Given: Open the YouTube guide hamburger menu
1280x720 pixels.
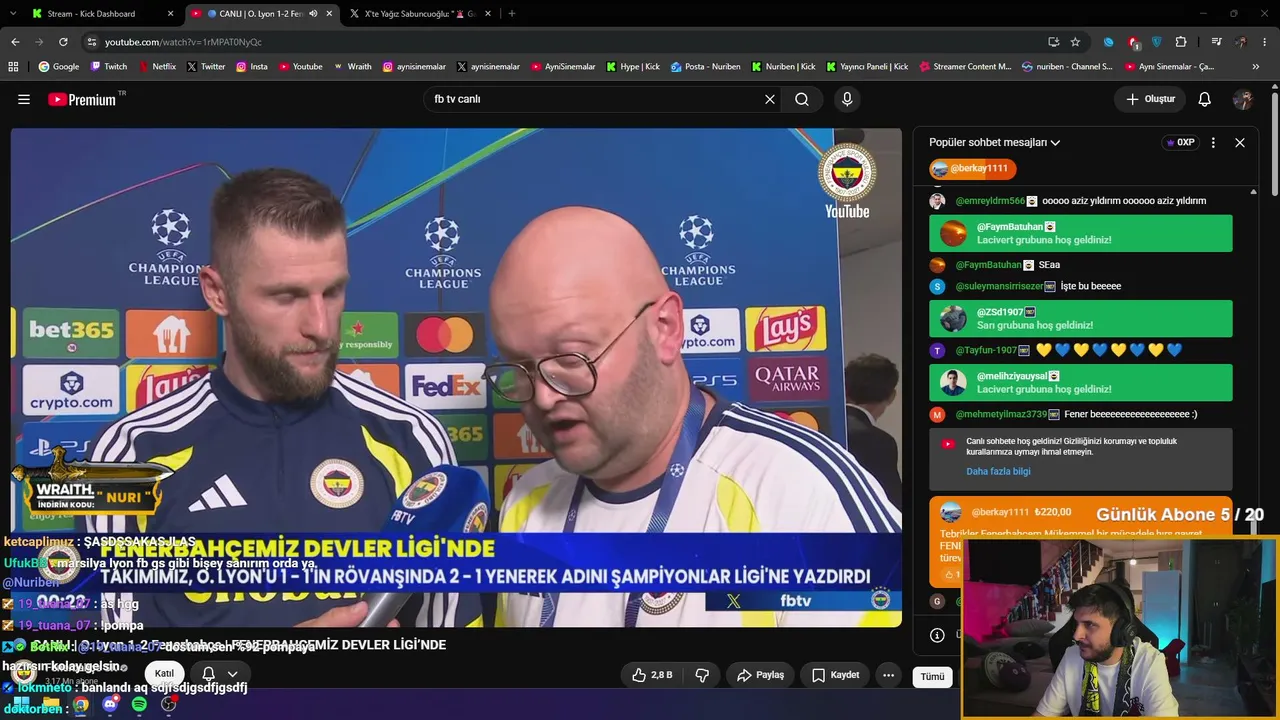Looking at the screenshot, I should [24, 99].
